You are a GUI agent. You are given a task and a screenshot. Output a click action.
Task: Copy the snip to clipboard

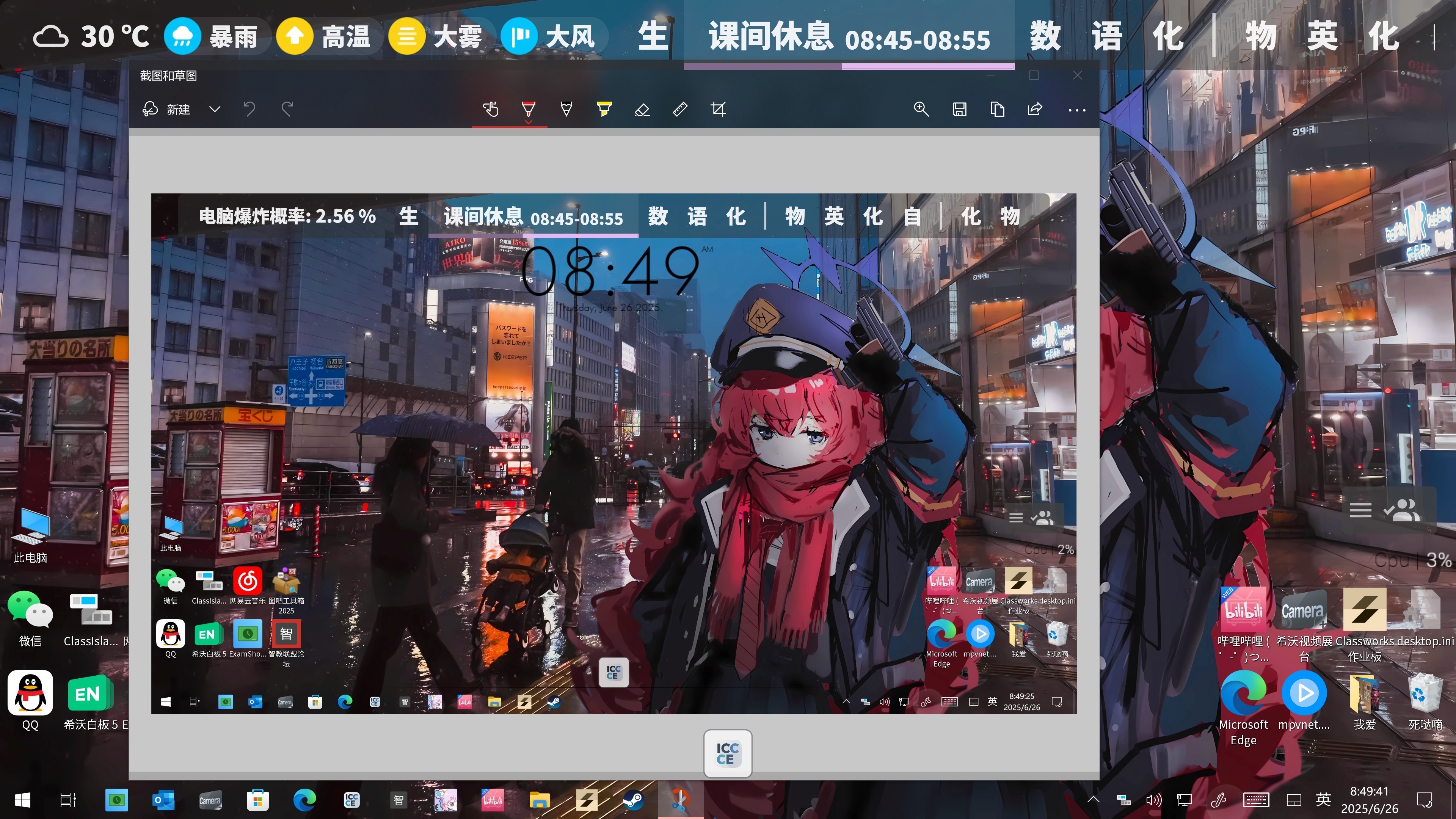[x=997, y=109]
